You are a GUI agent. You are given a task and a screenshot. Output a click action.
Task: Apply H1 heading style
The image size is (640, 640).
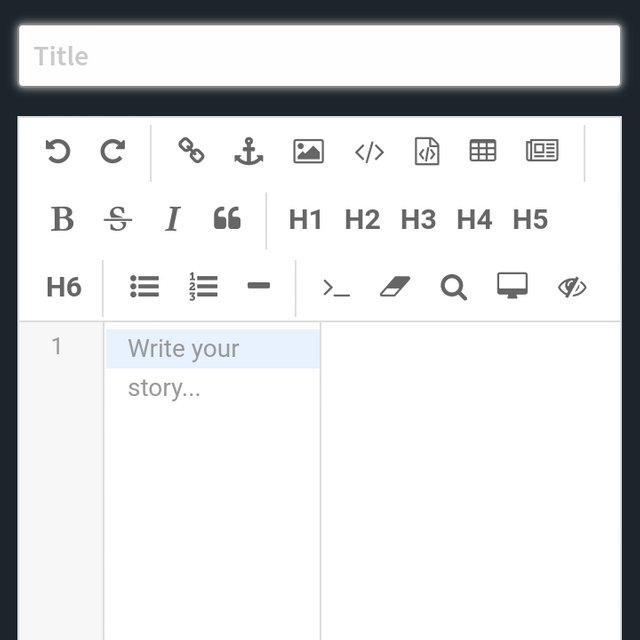click(305, 219)
